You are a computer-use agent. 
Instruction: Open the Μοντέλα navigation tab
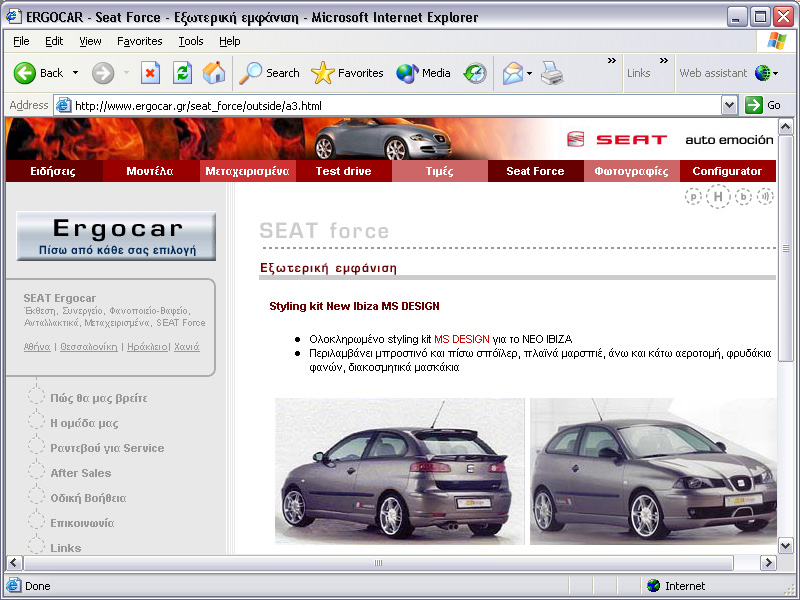pos(150,171)
